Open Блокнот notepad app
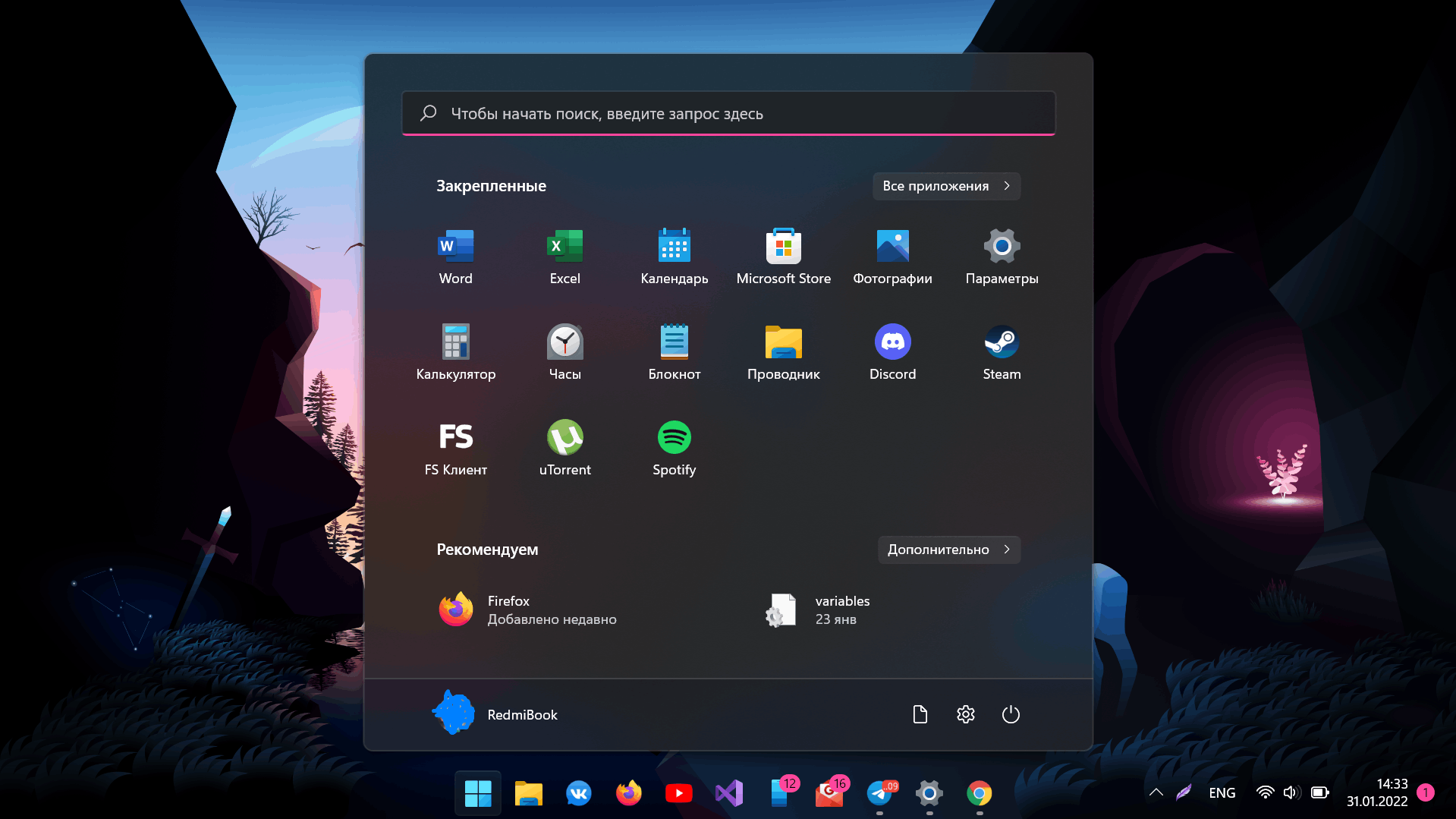The height and width of the screenshot is (819, 1456). (674, 353)
